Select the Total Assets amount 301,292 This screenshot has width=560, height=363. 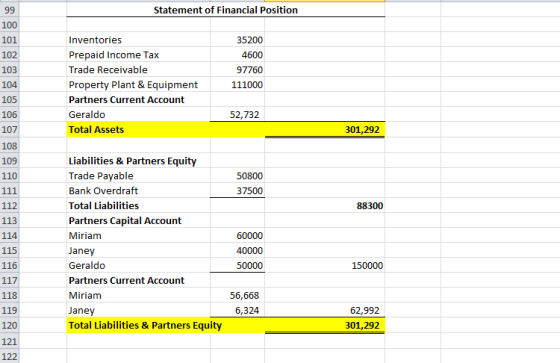(325, 129)
